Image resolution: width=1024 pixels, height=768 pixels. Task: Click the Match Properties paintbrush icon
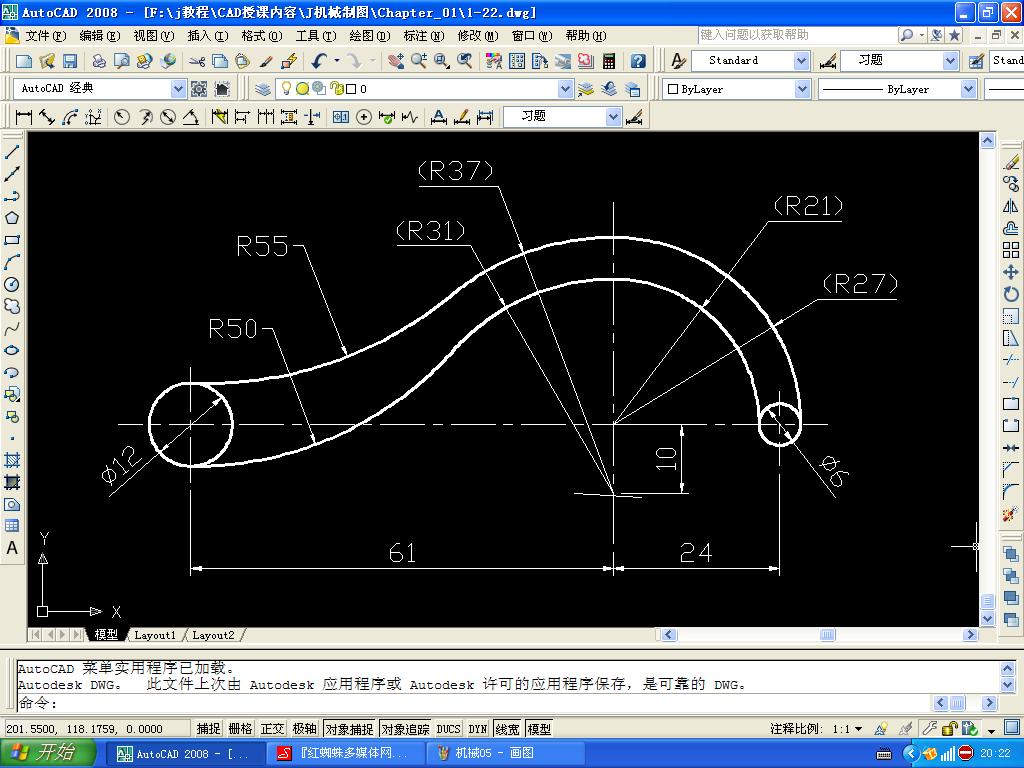[265, 61]
